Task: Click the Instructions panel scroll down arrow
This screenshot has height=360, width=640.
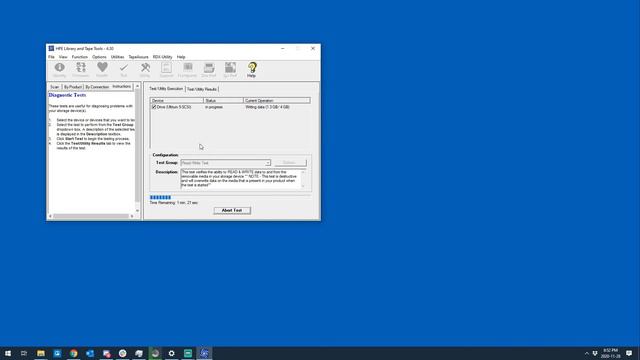Action: point(138,211)
